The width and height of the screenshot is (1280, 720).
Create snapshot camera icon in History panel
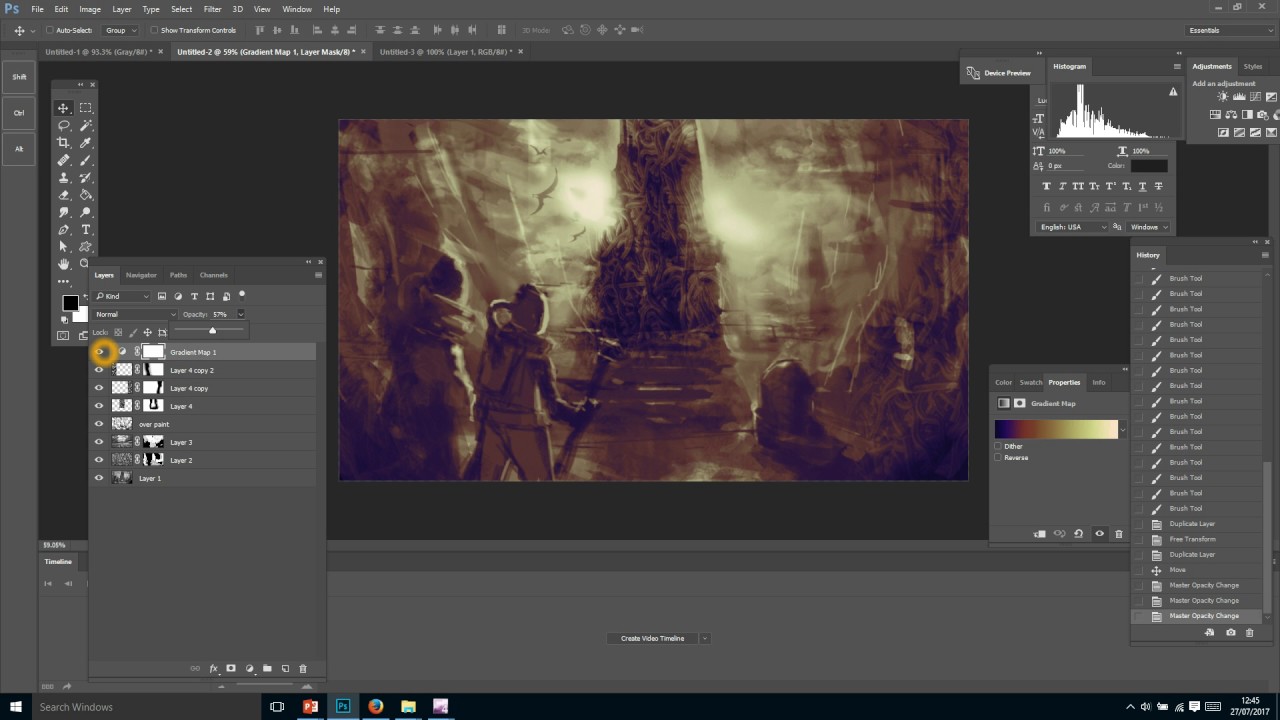1231,632
